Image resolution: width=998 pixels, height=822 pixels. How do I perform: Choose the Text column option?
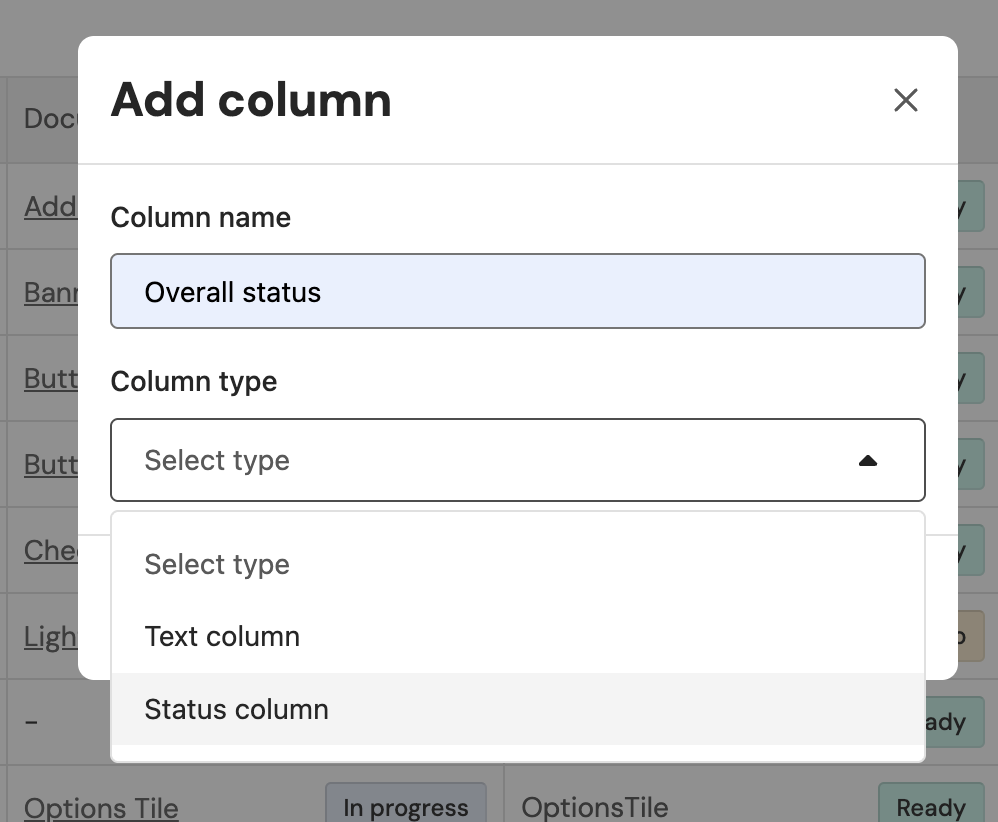tap(222, 636)
